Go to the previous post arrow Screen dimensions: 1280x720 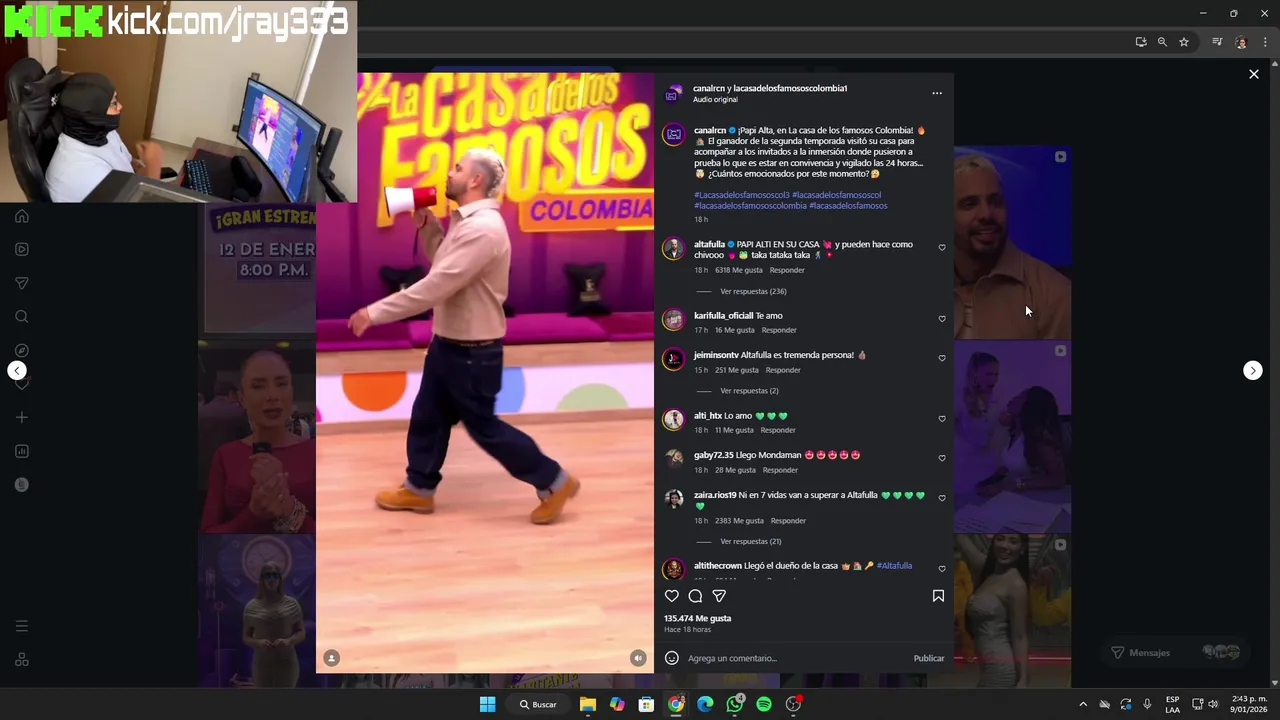(17, 371)
